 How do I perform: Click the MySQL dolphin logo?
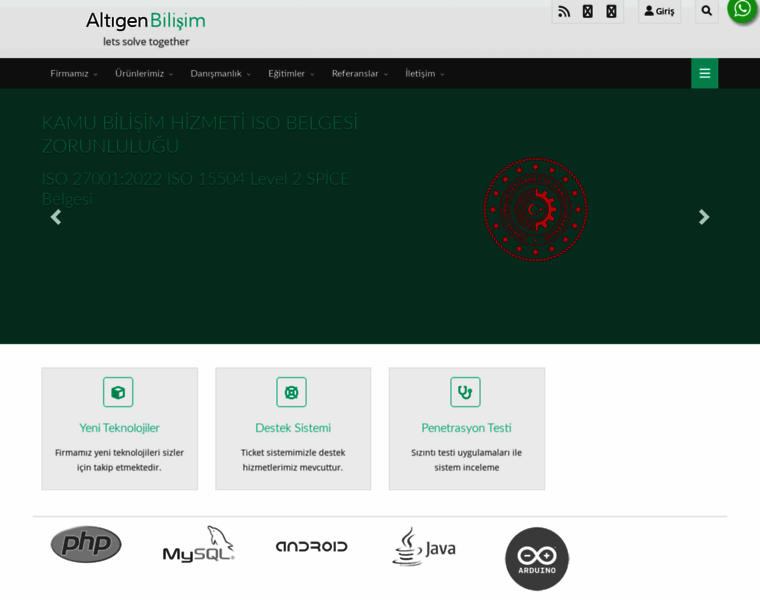(x=199, y=544)
